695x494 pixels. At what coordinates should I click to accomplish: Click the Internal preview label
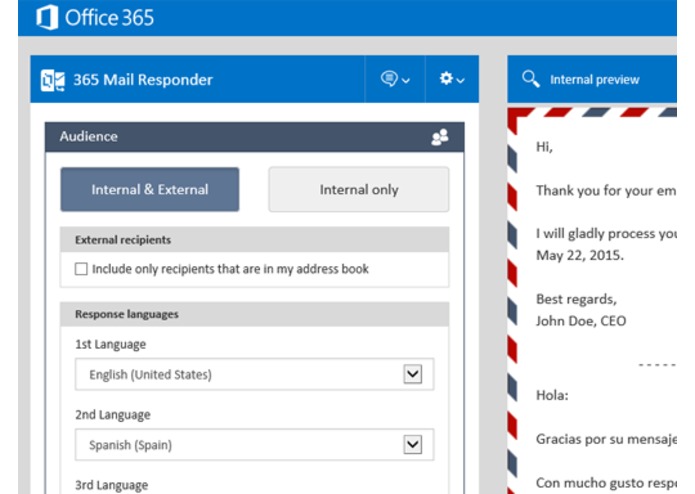594,80
